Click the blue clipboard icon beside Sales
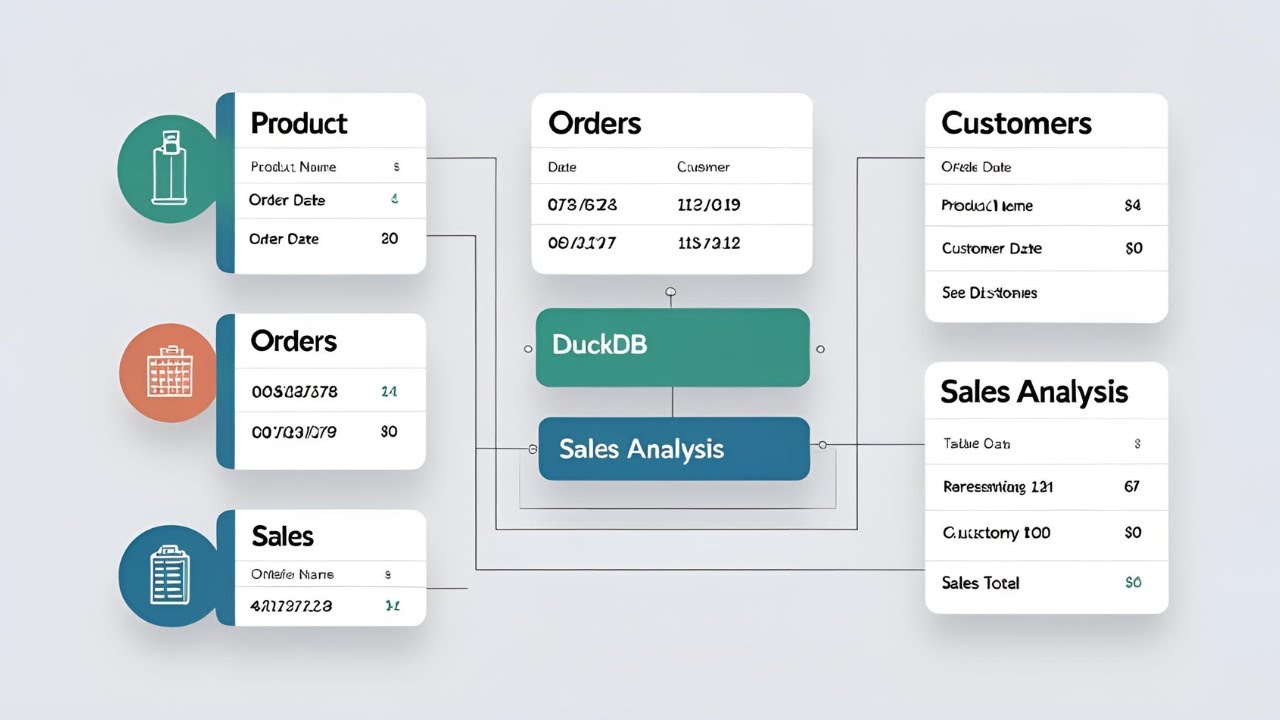1280x720 pixels. [169, 575]
